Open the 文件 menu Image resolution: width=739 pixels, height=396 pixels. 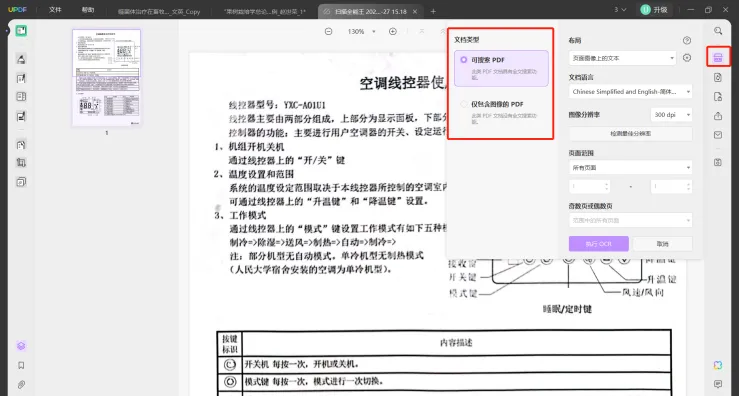tap(55, 9)
